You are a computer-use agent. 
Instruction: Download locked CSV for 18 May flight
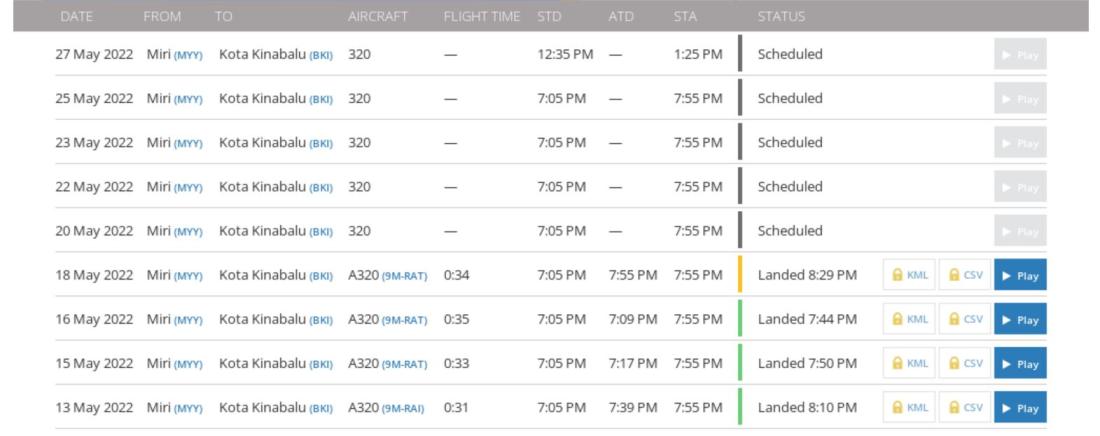(965, 275)
